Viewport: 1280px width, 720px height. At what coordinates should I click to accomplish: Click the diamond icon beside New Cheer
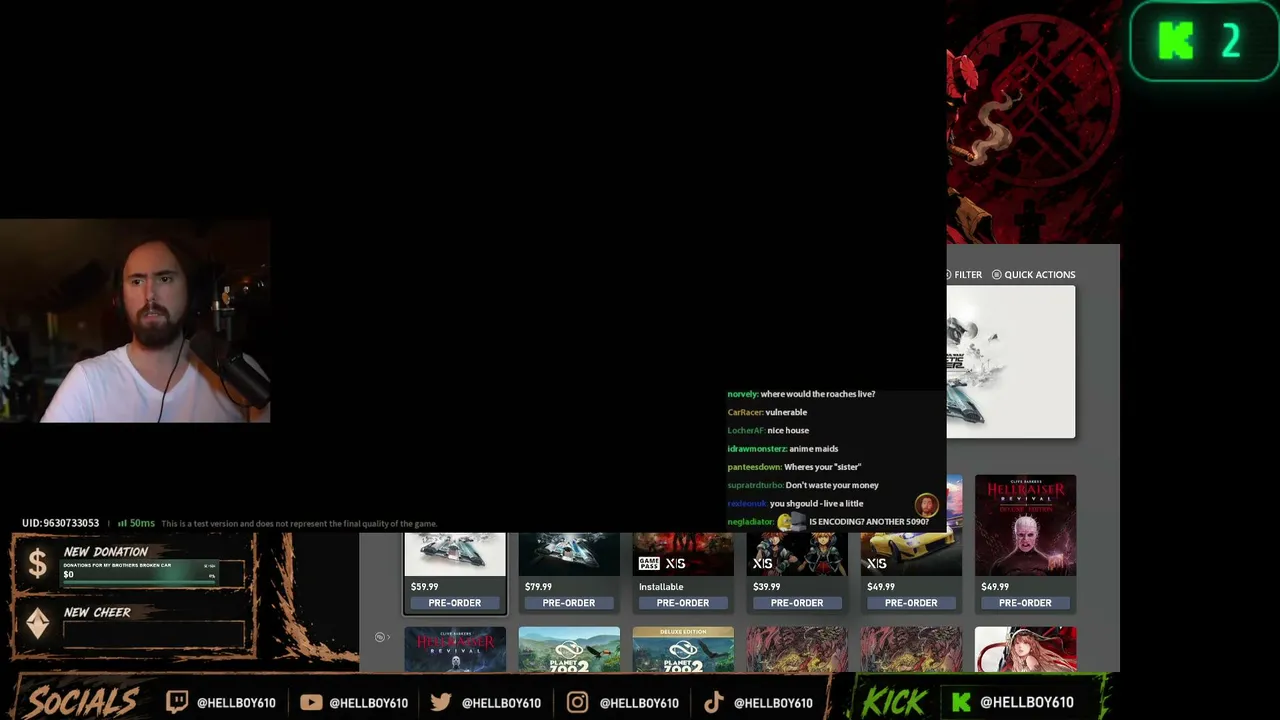(x=37, y=624)
